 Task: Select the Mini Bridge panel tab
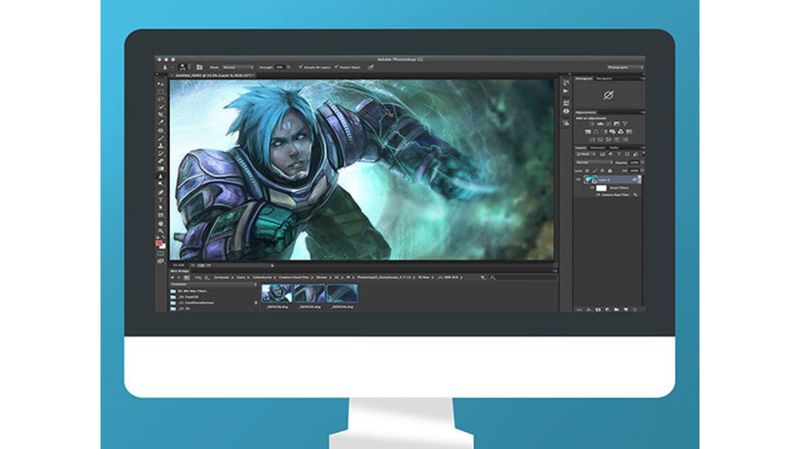(180, 271)
